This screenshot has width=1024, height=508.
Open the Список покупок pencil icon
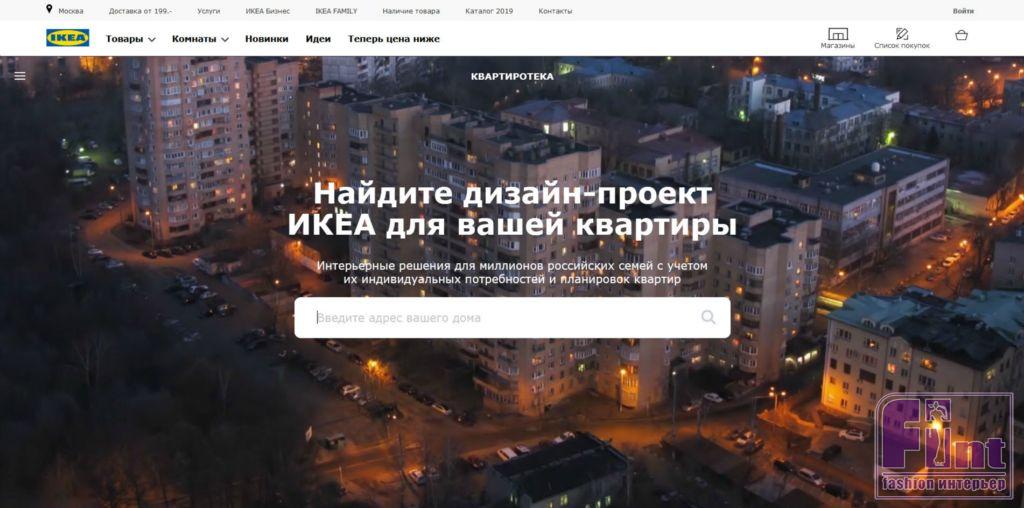pos(902,33)
